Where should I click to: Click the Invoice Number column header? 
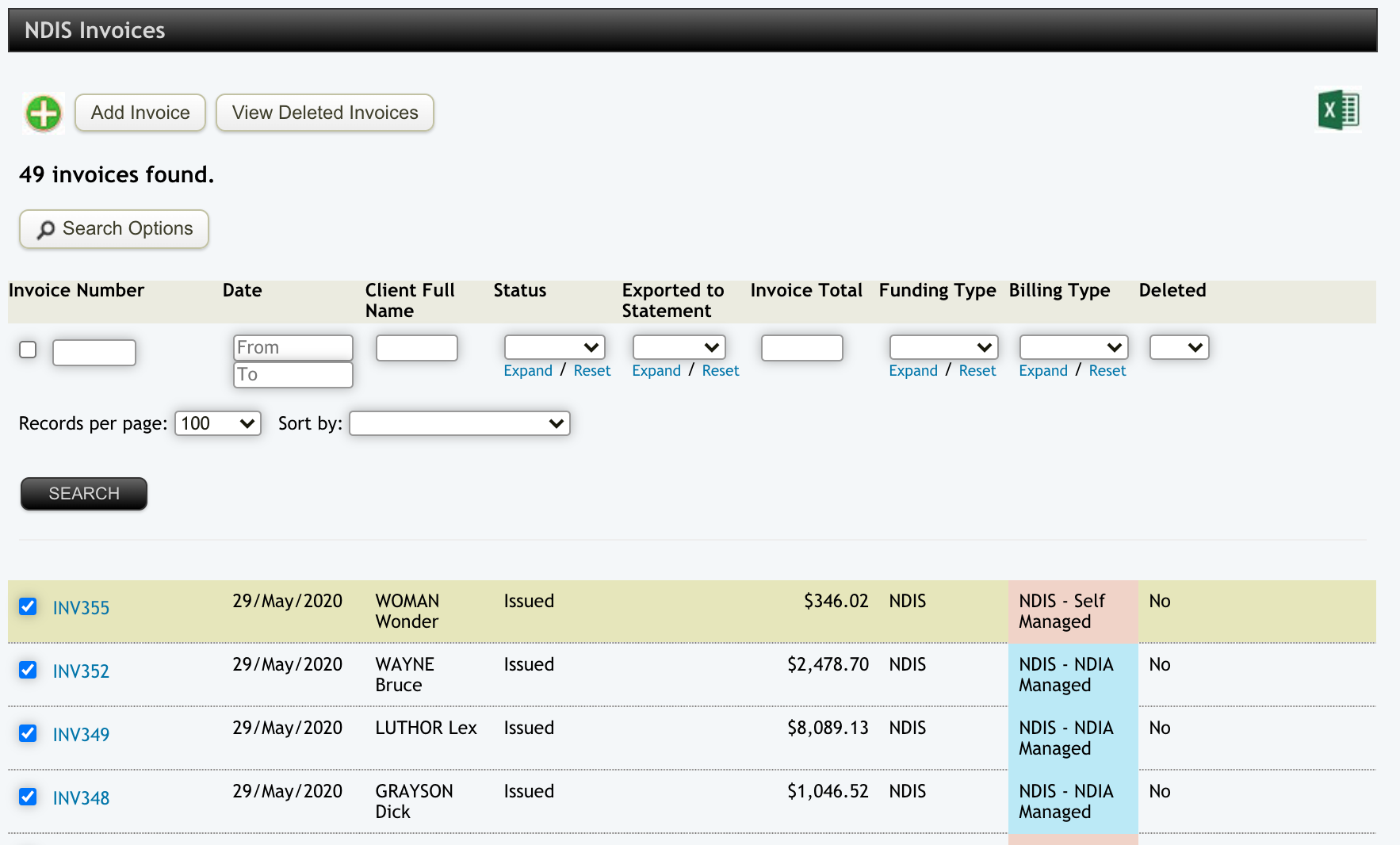pos(76,290)
